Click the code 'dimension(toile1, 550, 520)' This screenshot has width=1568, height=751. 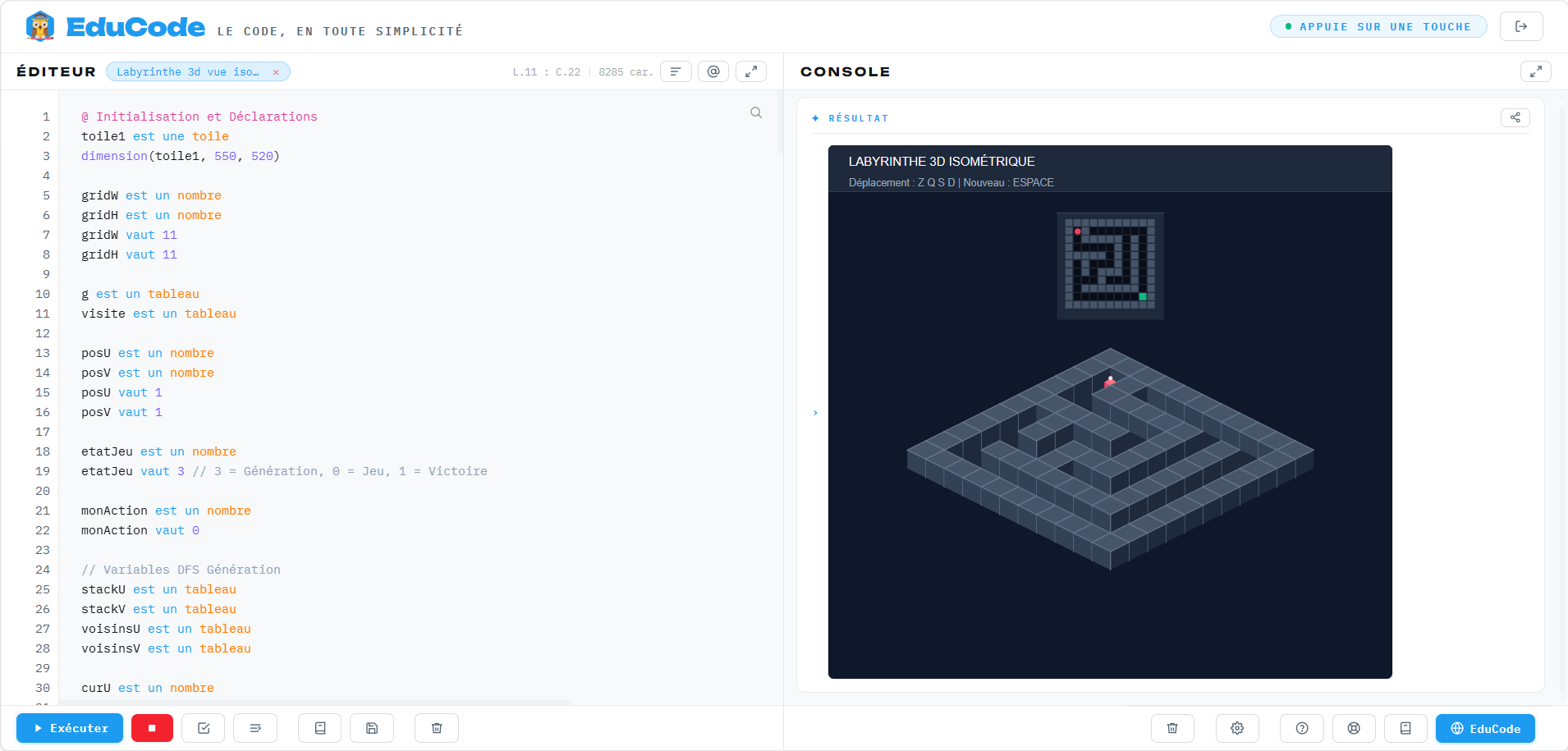click(x=181, y=156)
